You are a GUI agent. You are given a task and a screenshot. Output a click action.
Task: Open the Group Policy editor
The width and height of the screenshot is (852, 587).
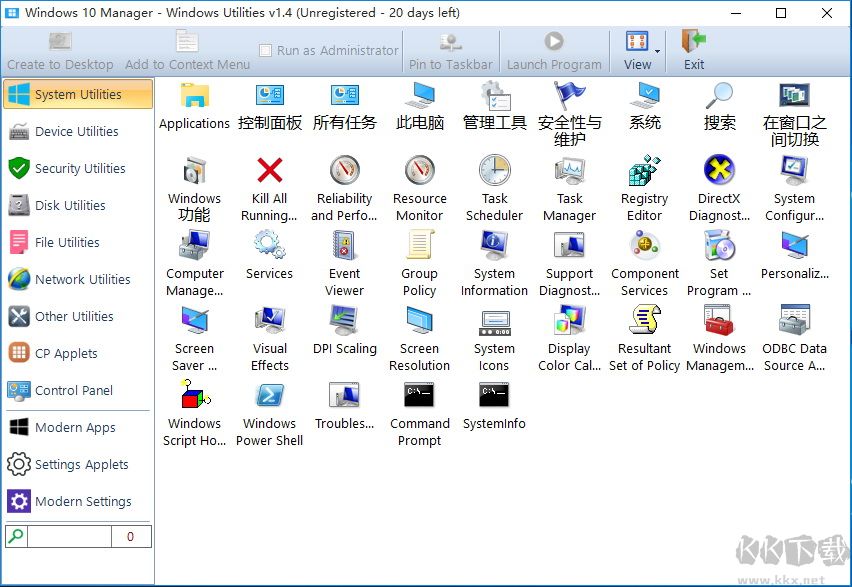(x=419, y=255)
